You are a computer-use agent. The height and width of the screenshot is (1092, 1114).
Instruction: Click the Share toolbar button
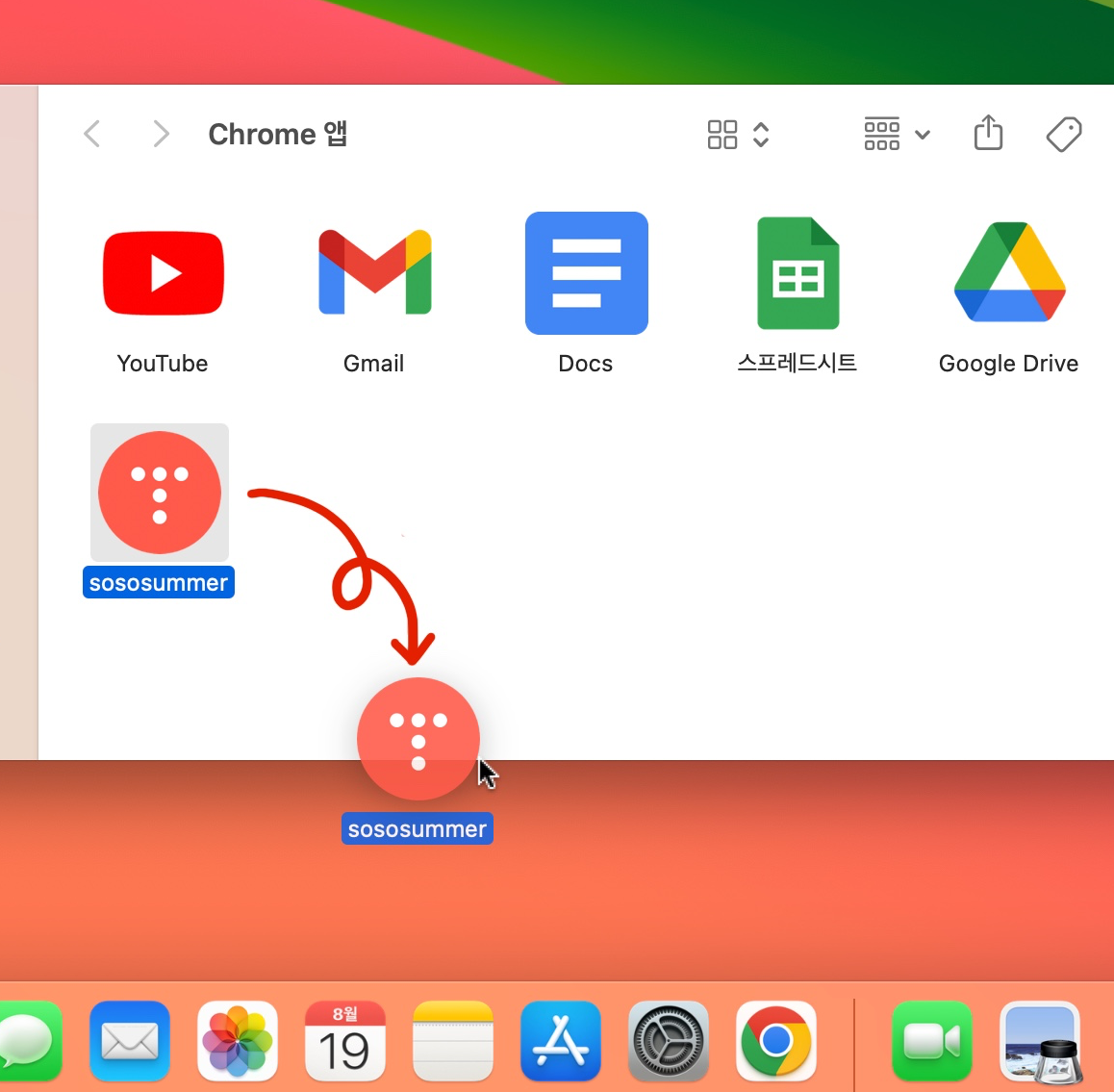tap(988, 133)
